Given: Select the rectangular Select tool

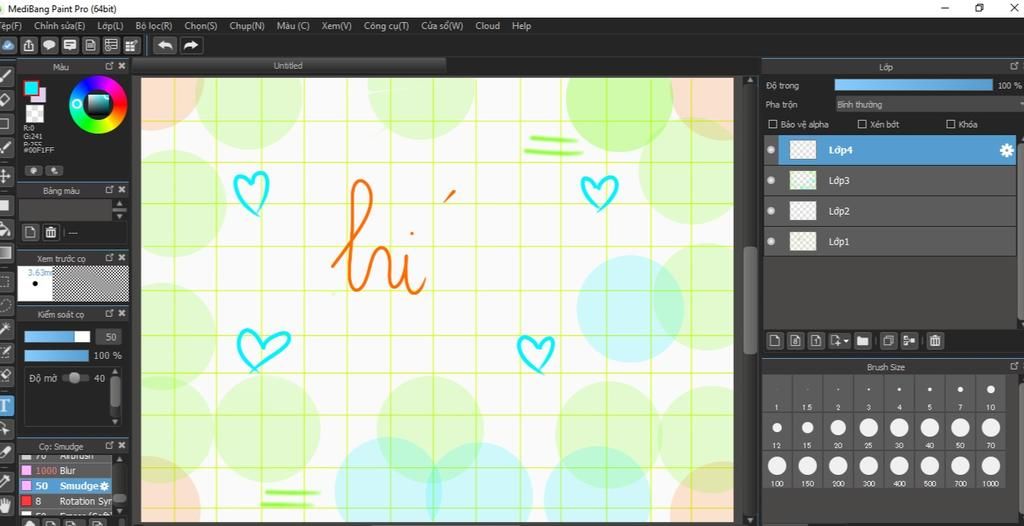Looking at the screenshot, I should (x=6, y=282).
